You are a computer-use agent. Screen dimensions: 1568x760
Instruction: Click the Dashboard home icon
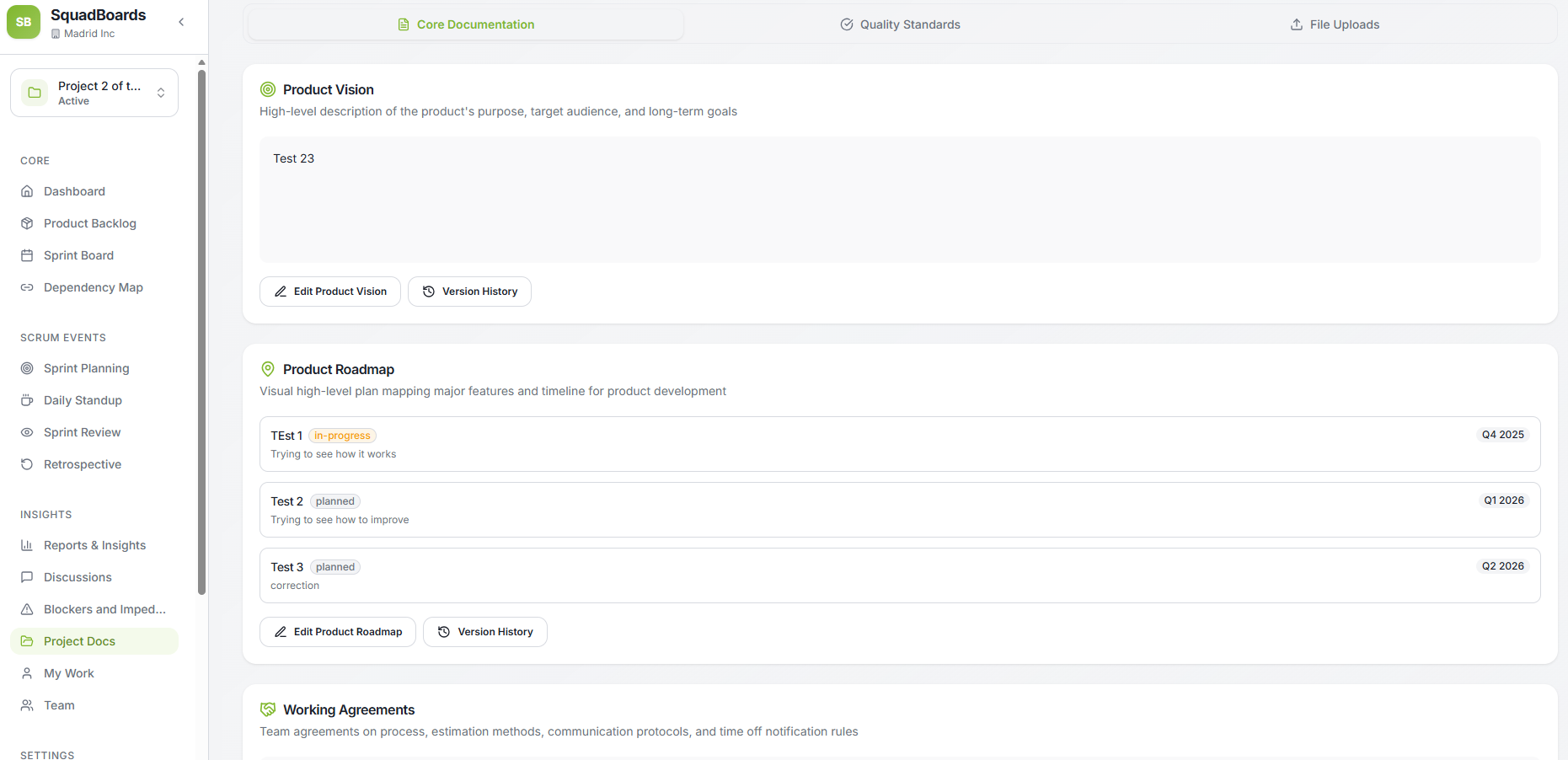(27, 191)
